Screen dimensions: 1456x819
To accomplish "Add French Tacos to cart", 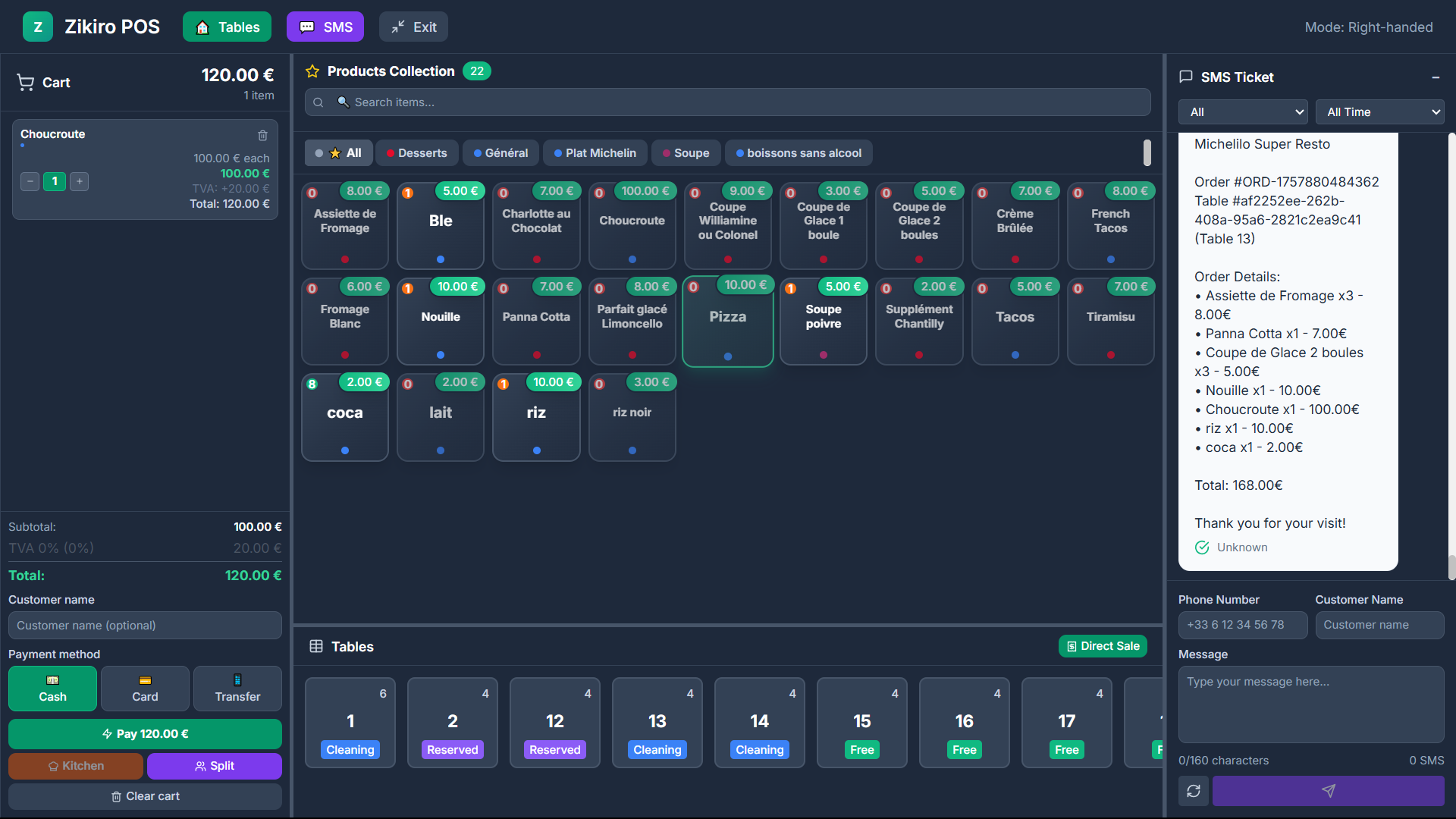I will point(1111,226).
